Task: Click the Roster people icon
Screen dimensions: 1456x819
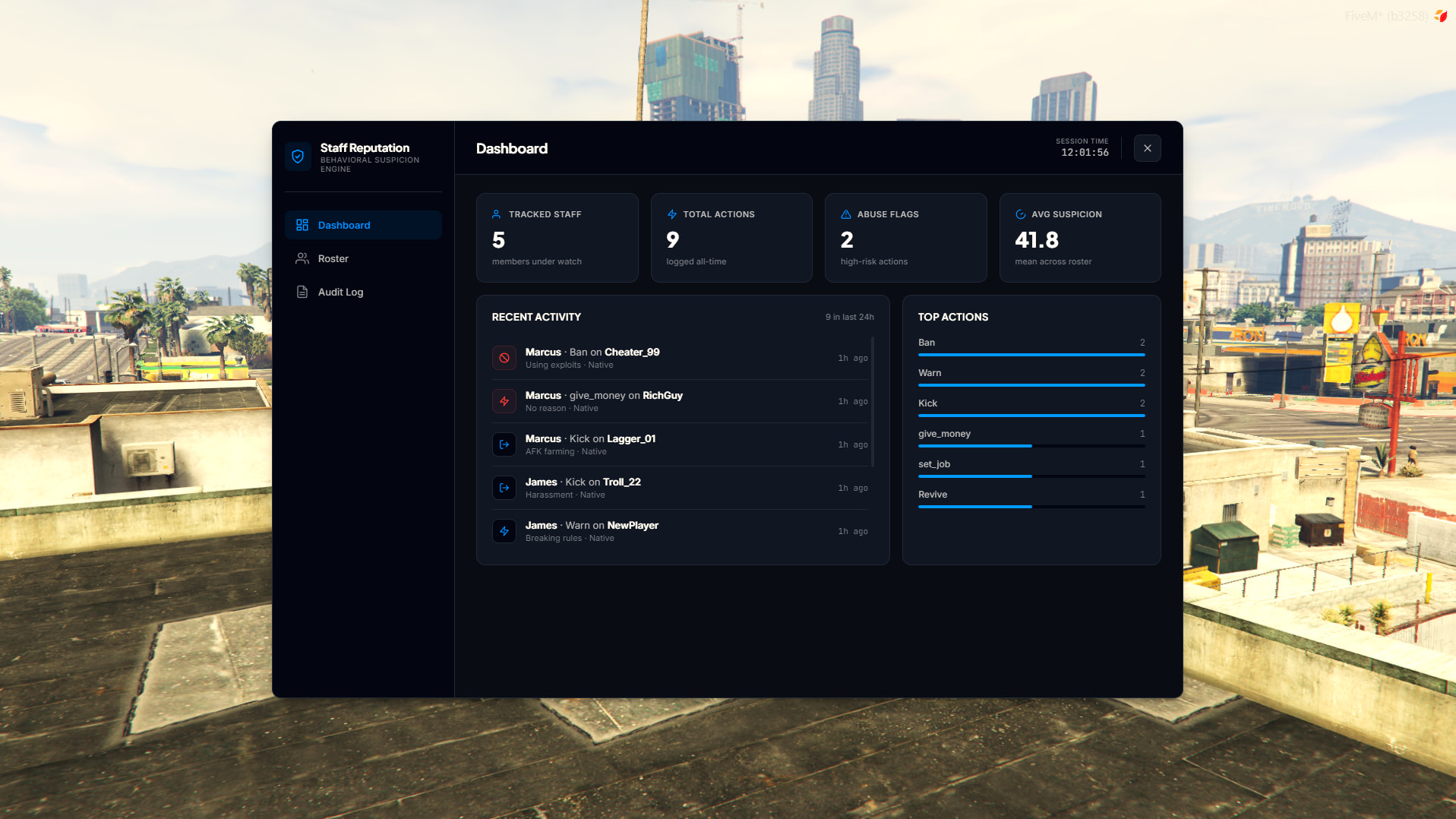Action: click(x=302, y=258)
